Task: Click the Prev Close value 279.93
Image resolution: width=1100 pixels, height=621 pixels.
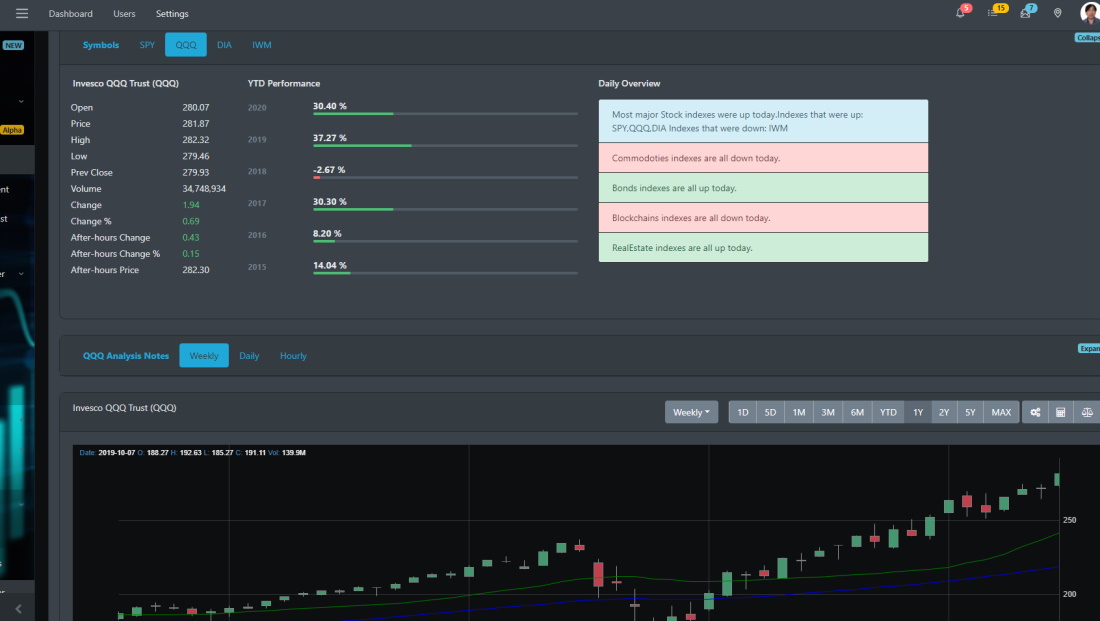Action: coord(196,173)
